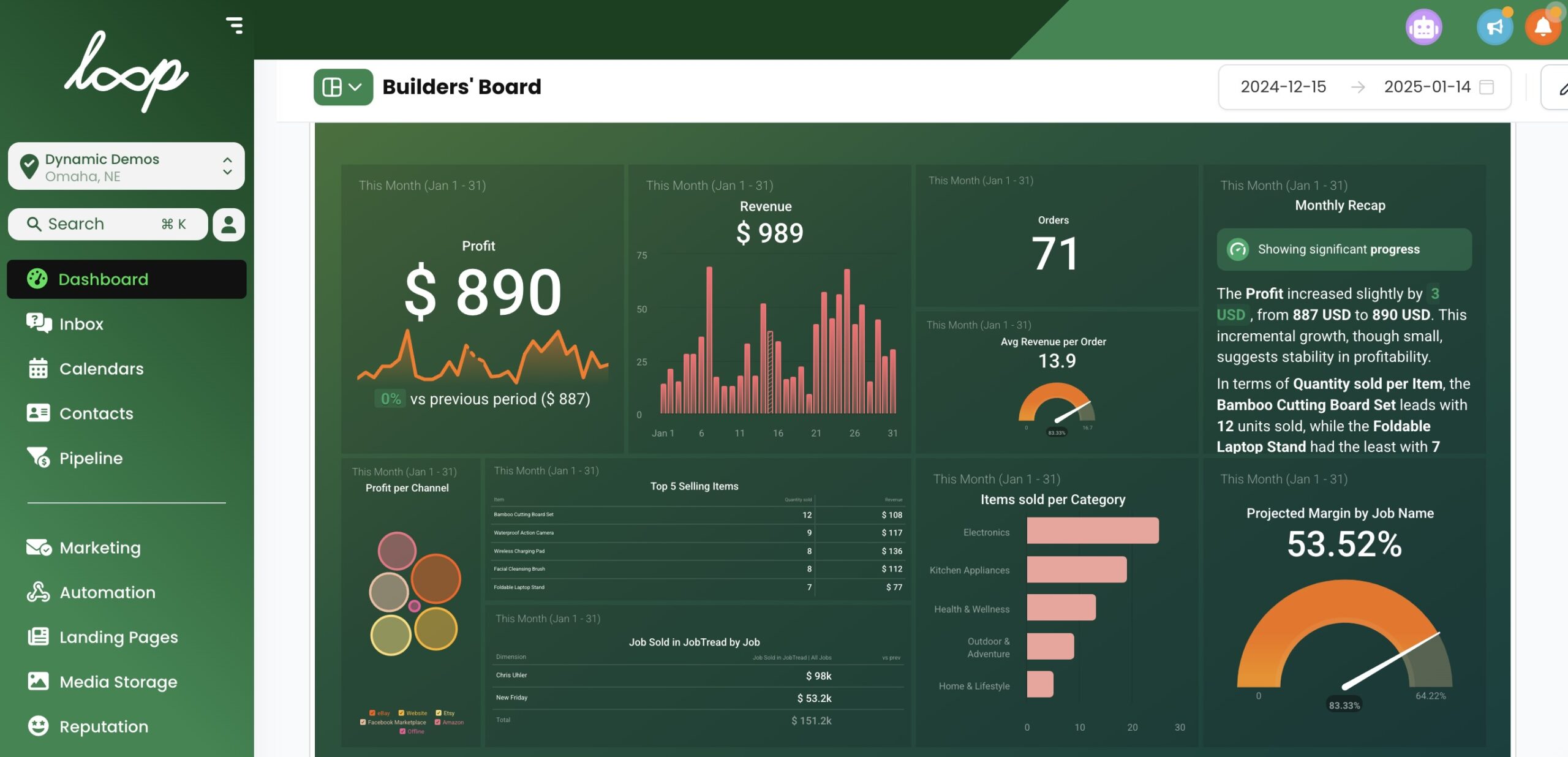This screenshot has width=1568, height=757.
Task: Click the 53.52% projected margin value
Action: [x=1344, y=544]
